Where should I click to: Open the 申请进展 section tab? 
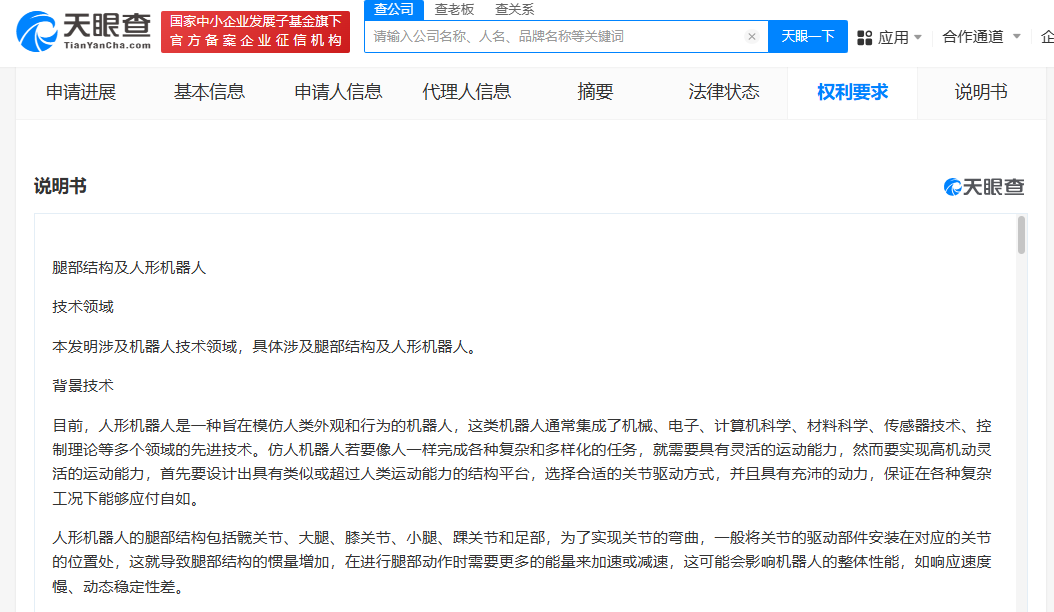[x=81, y=92]
